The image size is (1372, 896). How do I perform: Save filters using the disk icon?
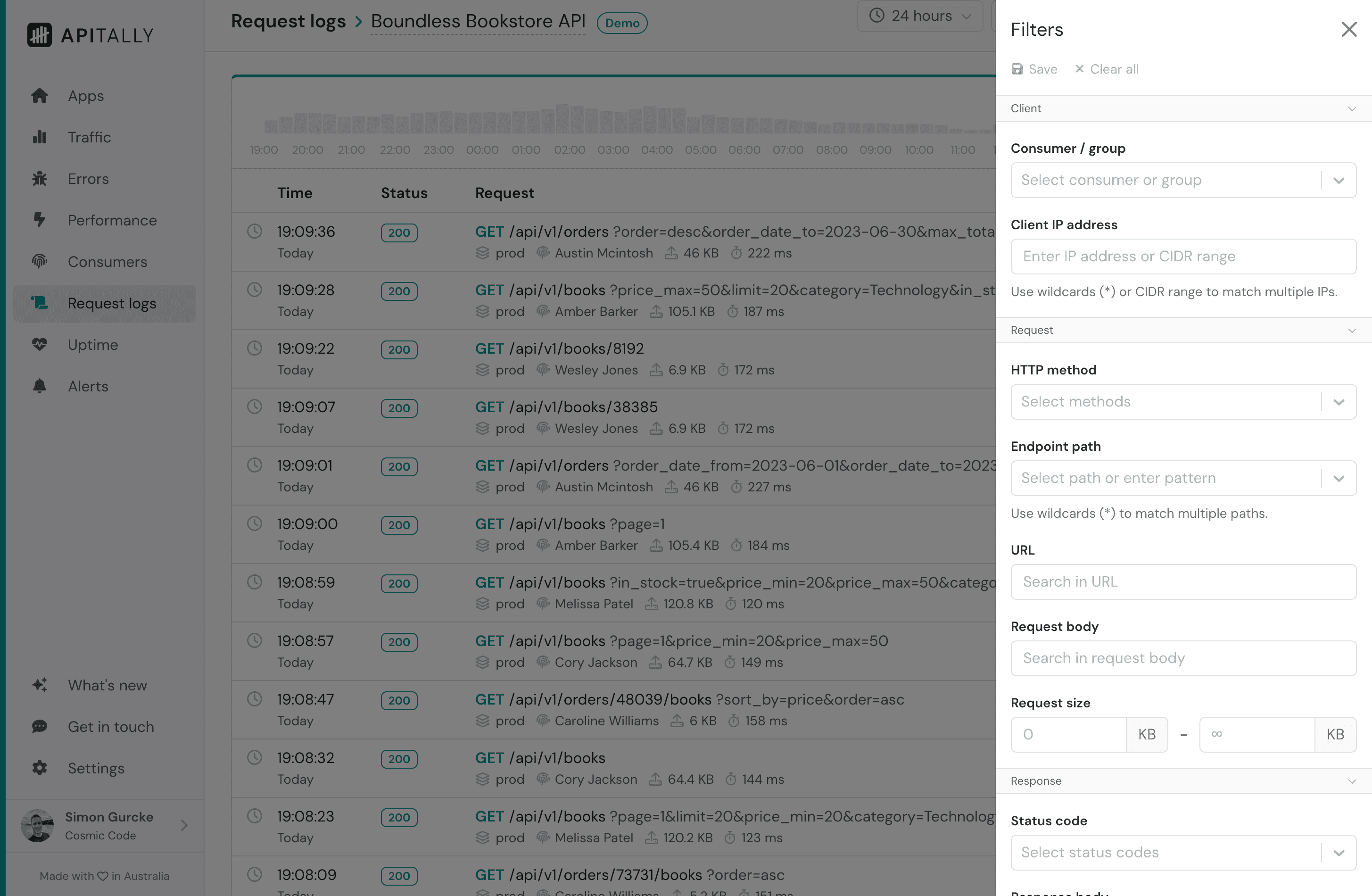1034,68
